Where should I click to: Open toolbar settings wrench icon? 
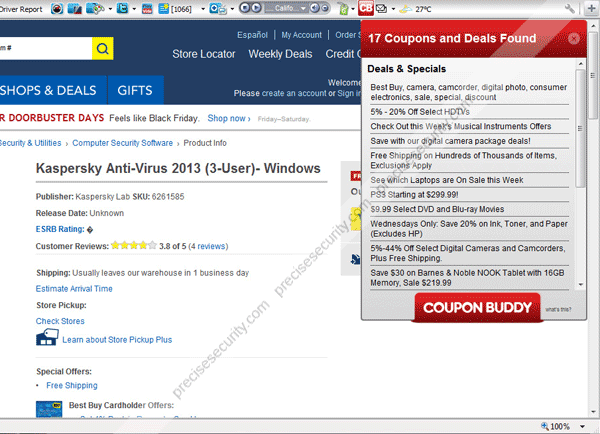(x=570, y=8)
